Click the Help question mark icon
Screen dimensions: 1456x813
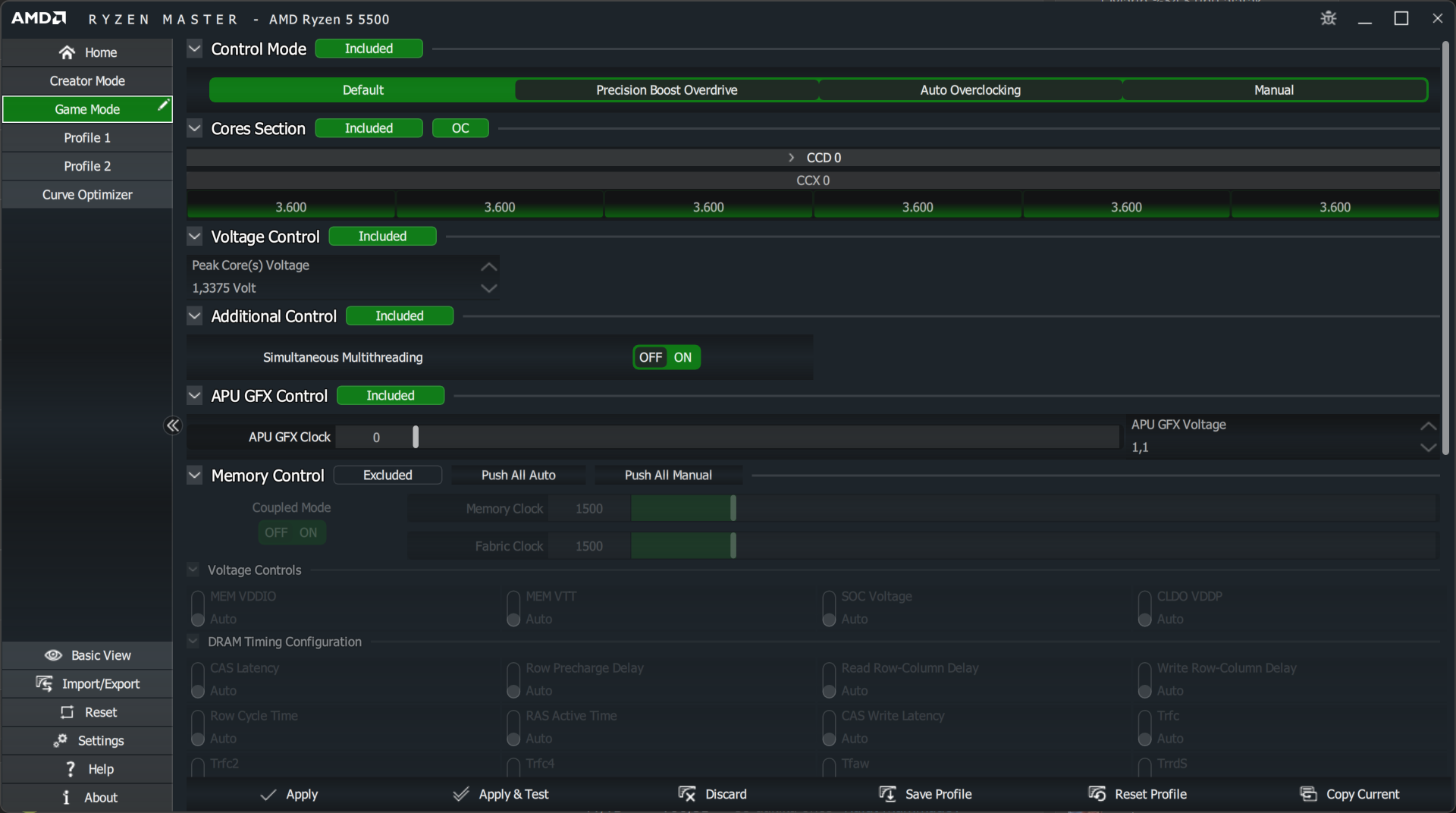click(x=71, y=769)
